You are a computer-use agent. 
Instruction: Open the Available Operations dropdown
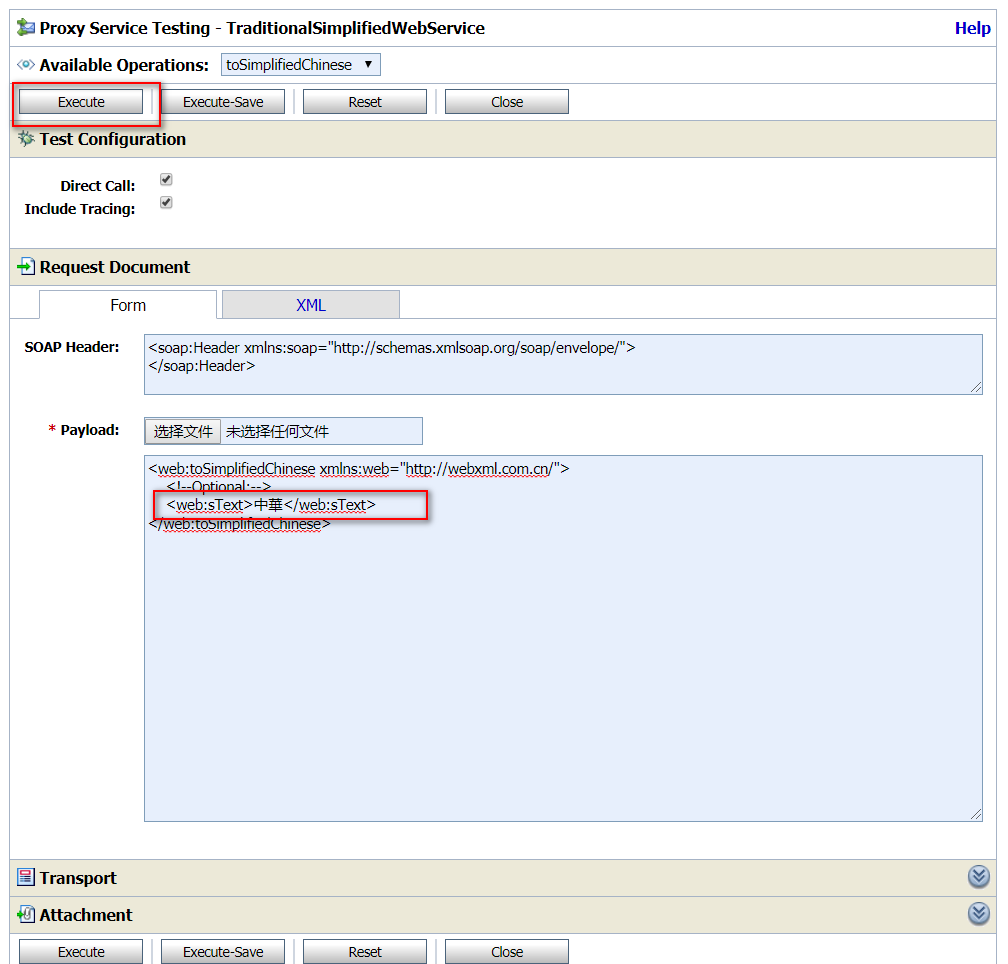coord(300,65)
